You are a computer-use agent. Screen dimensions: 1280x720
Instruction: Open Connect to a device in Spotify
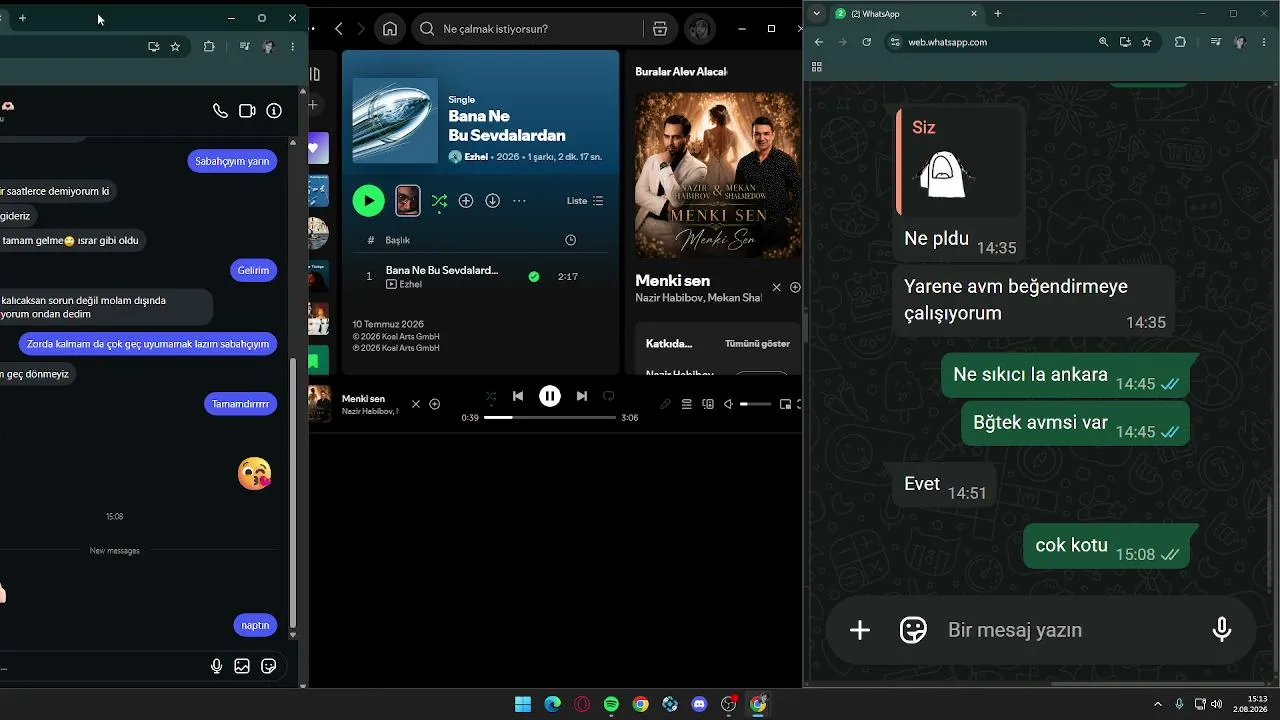pos(708,404)
